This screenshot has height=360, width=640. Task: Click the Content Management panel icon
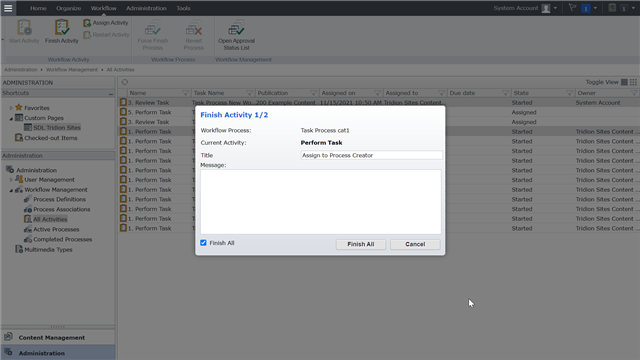click(8, 337)
